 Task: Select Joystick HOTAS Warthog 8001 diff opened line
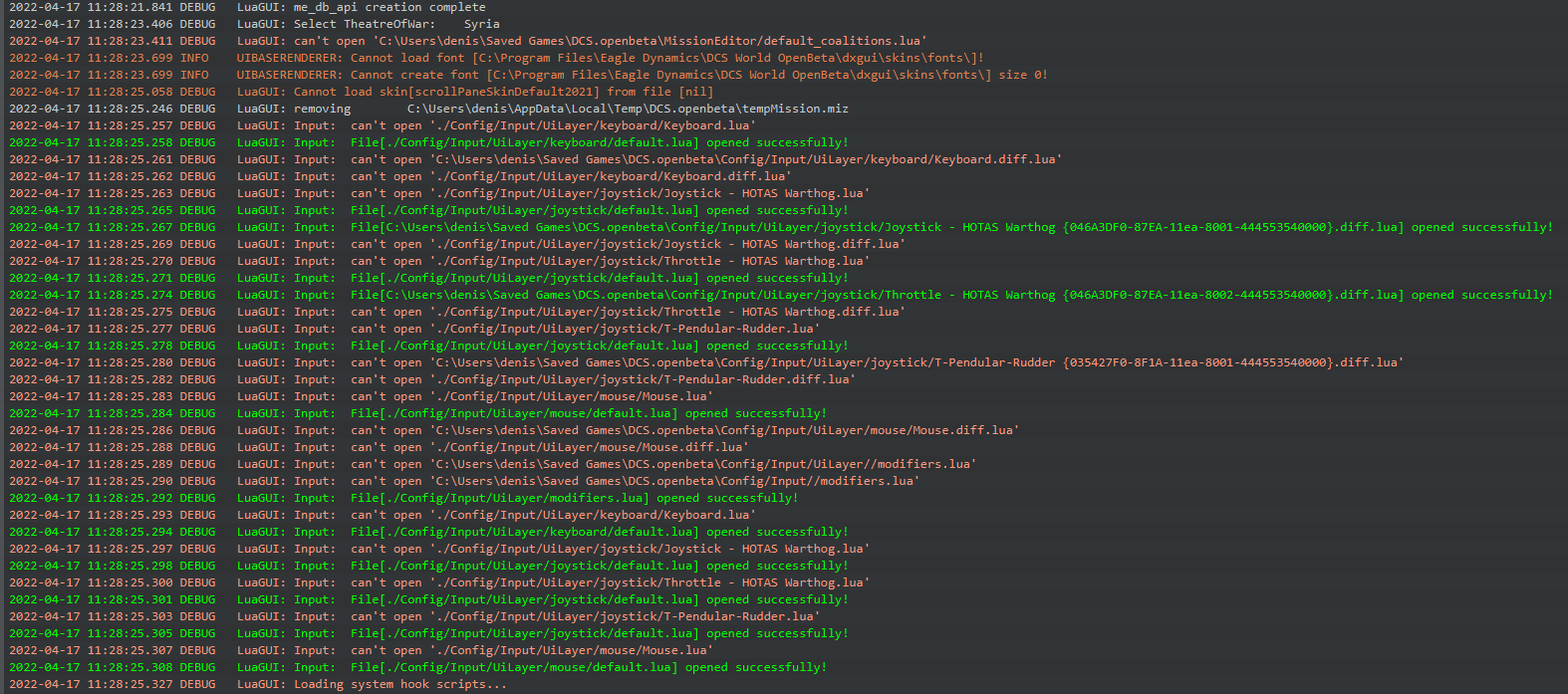pos(780,227)
